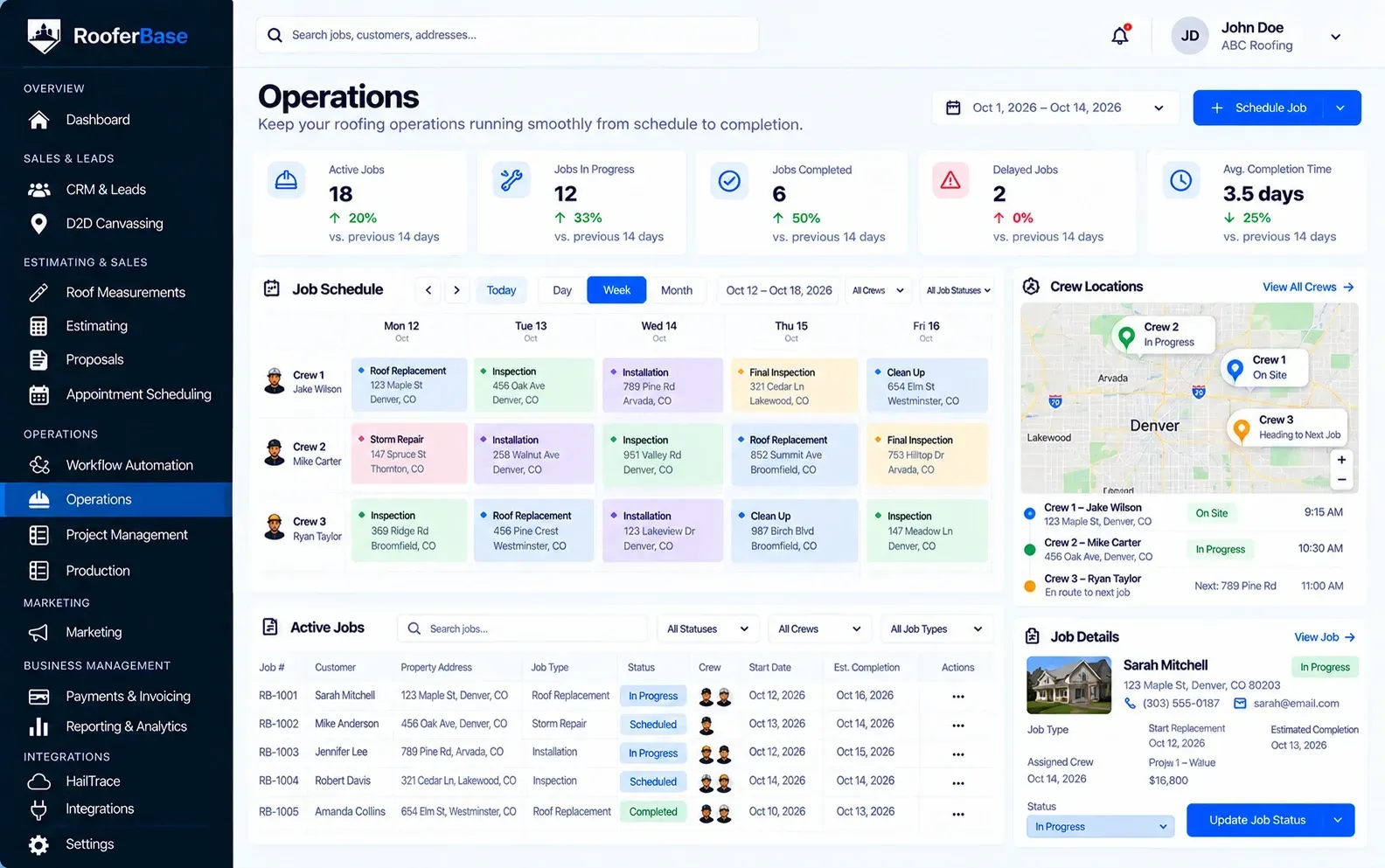
Task: Switch schedule to Month view
Action: coord(677,290)
